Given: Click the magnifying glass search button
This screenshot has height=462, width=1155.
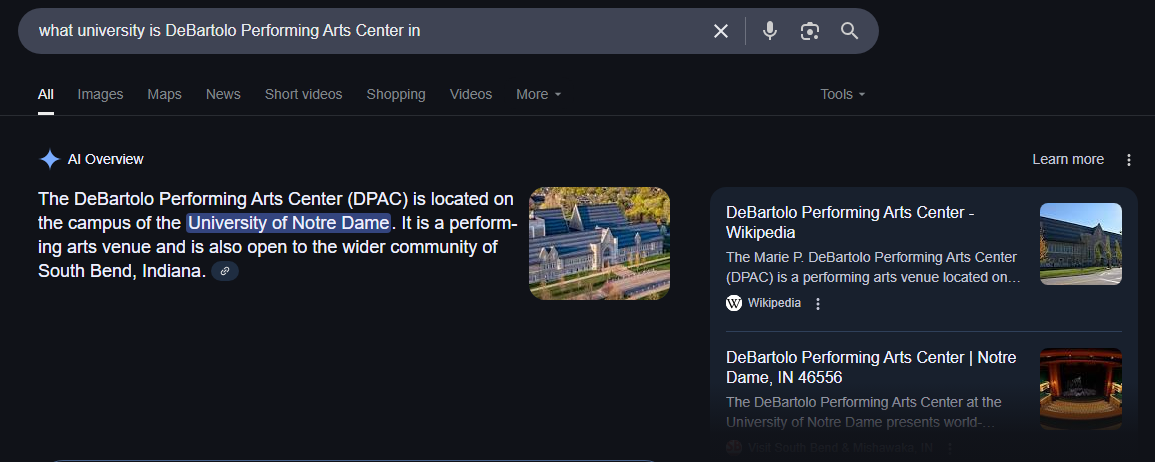Looking at the screenshot, I should (x=849, y=31).
